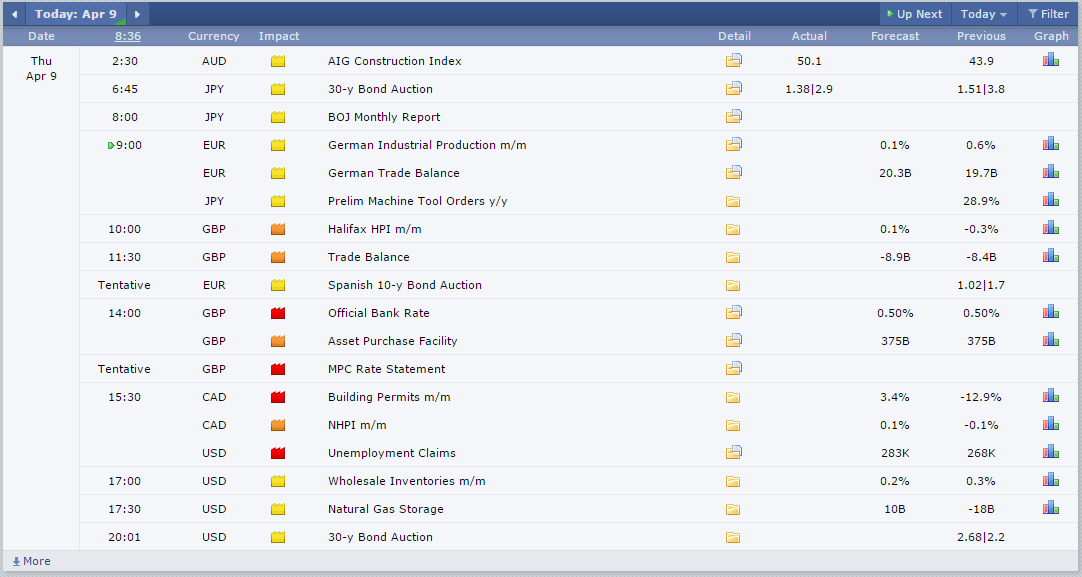The width and height of the screenshot is (1082, 577).
Task: Open the Filter options
Action: point(1048,14)
